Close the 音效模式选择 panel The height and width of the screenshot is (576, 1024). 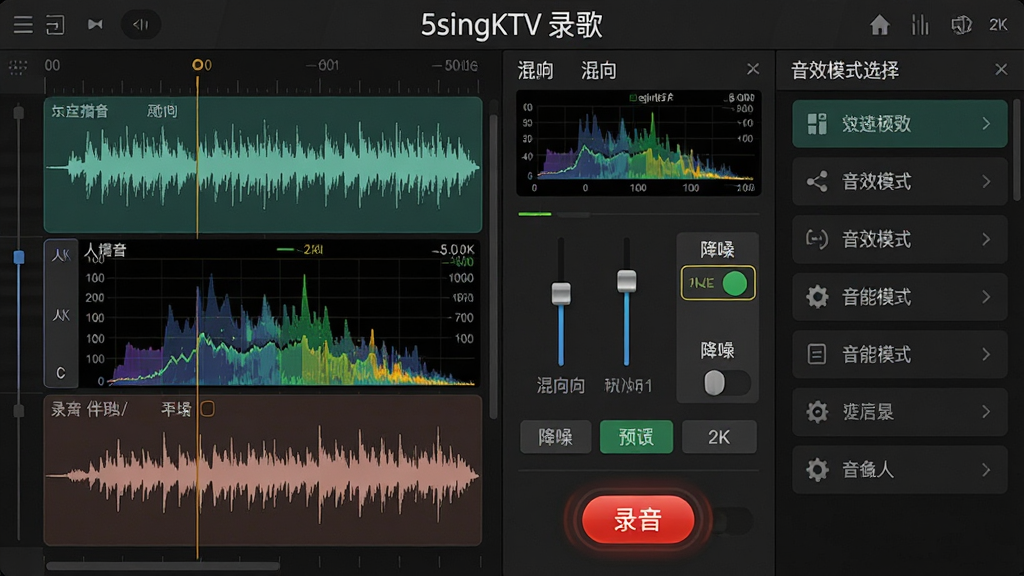[1001, 69]
